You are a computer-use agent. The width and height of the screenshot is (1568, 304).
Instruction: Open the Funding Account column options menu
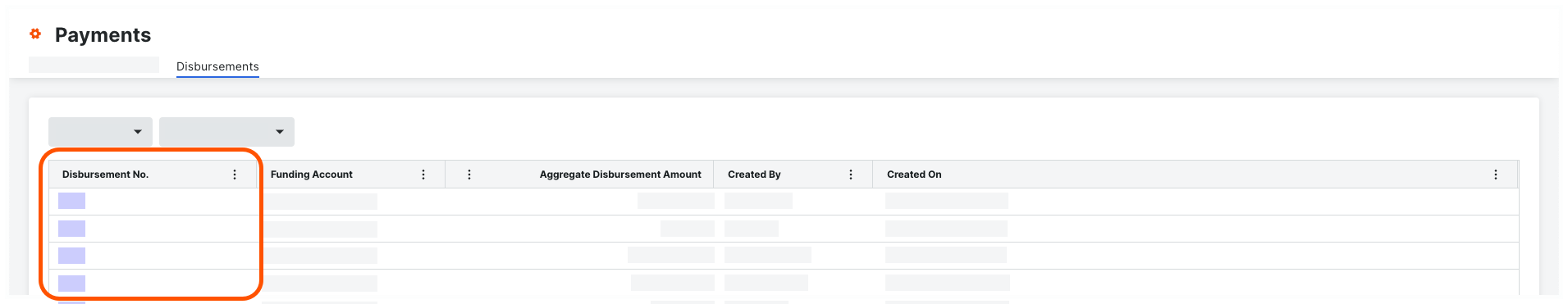pos(423,175)
